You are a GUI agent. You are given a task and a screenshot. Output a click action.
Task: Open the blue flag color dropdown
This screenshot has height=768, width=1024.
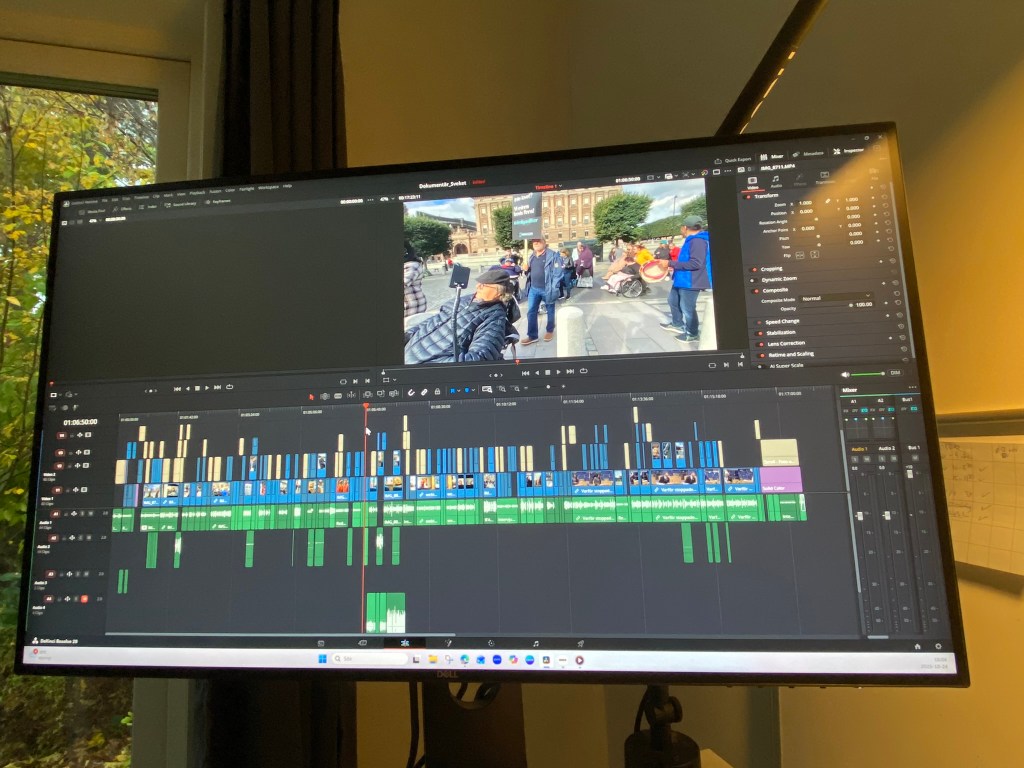tap(456, 391)
